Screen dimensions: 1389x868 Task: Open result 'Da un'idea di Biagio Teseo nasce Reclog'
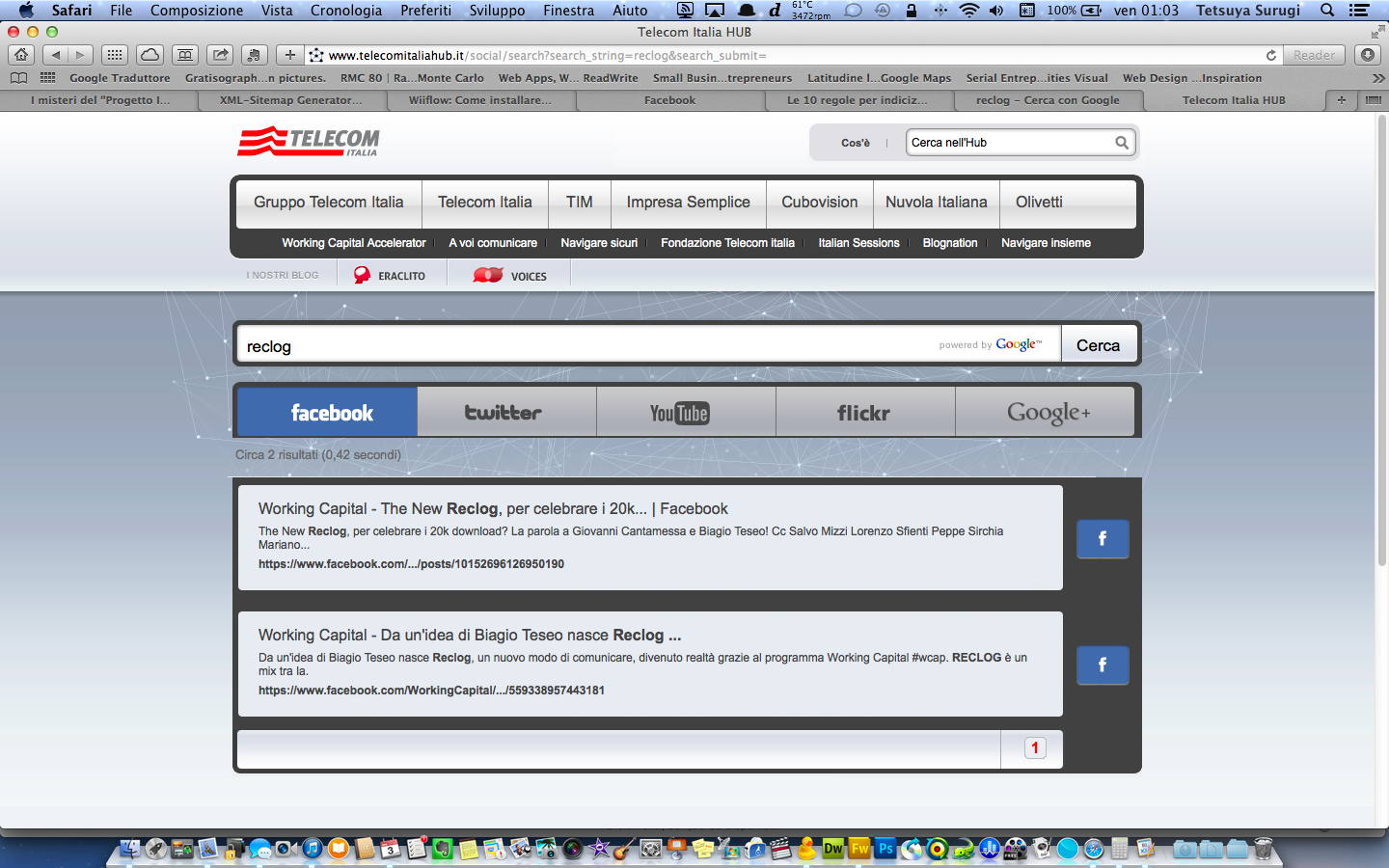pos(470,635)
